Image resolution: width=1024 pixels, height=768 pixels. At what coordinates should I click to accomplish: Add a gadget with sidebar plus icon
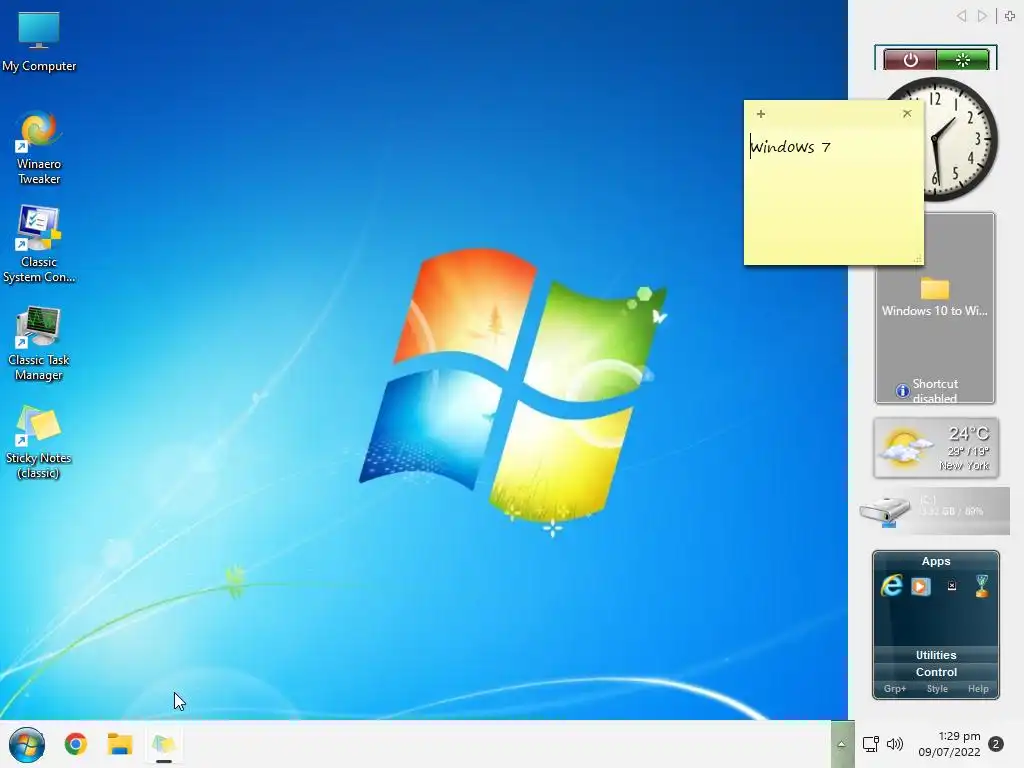click(1010, 16)
